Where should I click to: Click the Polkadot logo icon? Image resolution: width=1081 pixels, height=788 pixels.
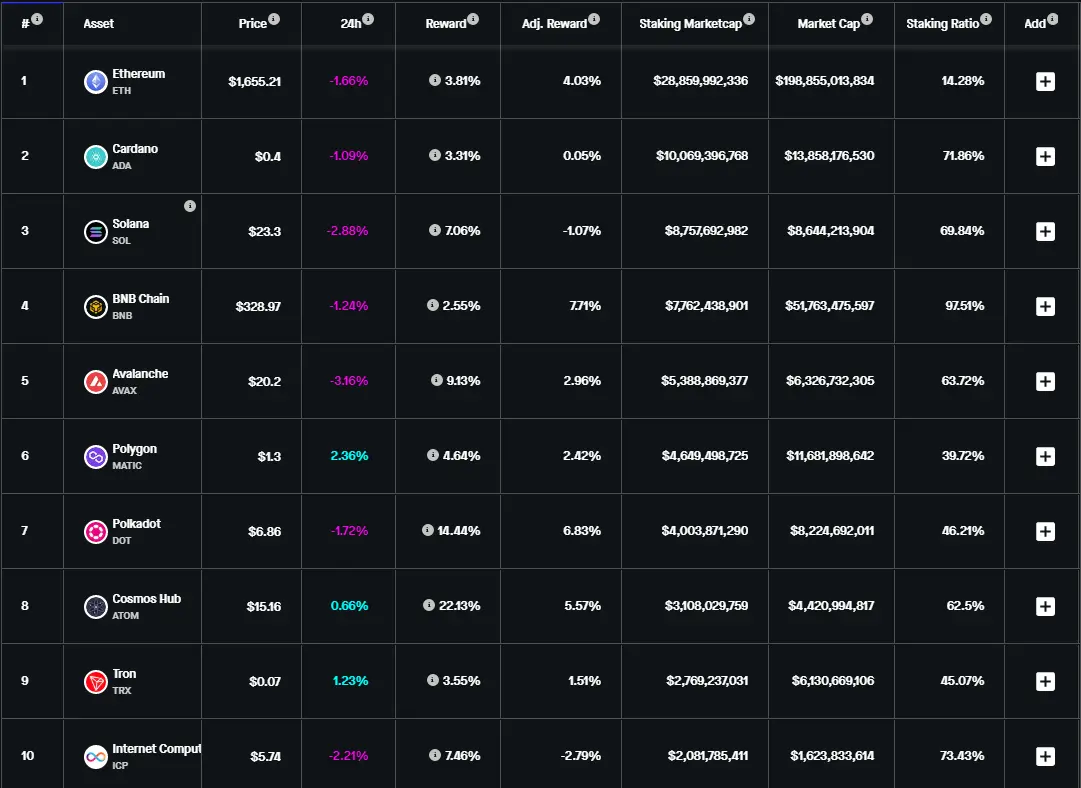pyautogui.click(x=96, y=532)
